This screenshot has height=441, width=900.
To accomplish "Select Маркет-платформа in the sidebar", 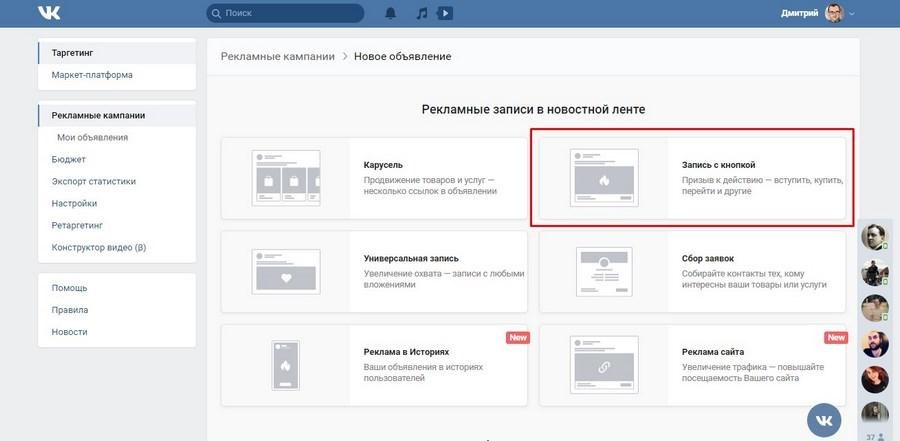I will 117,75.
